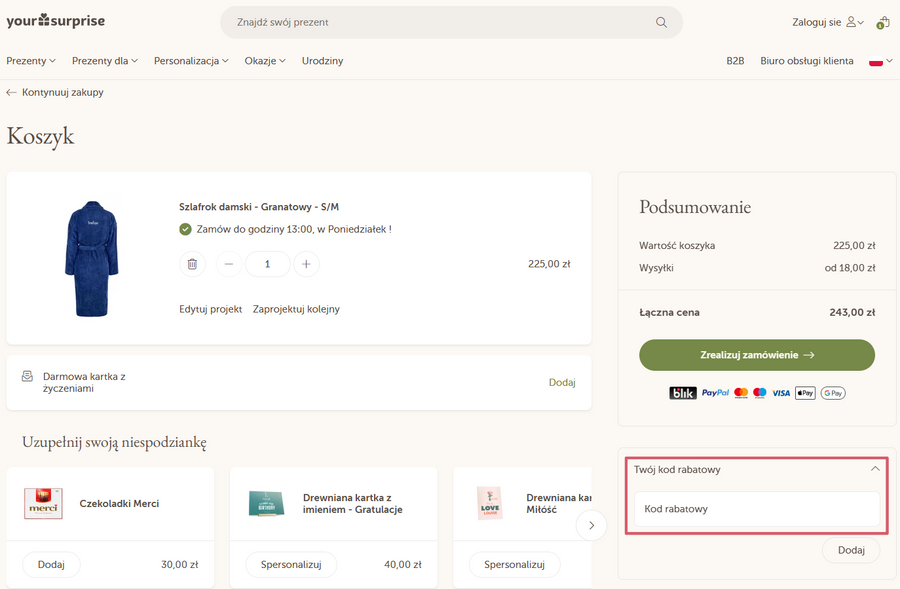Collapse the Twój kod rabatowy section
The width and height of the screenshot is (900, 589).
(x=875, y=469)
